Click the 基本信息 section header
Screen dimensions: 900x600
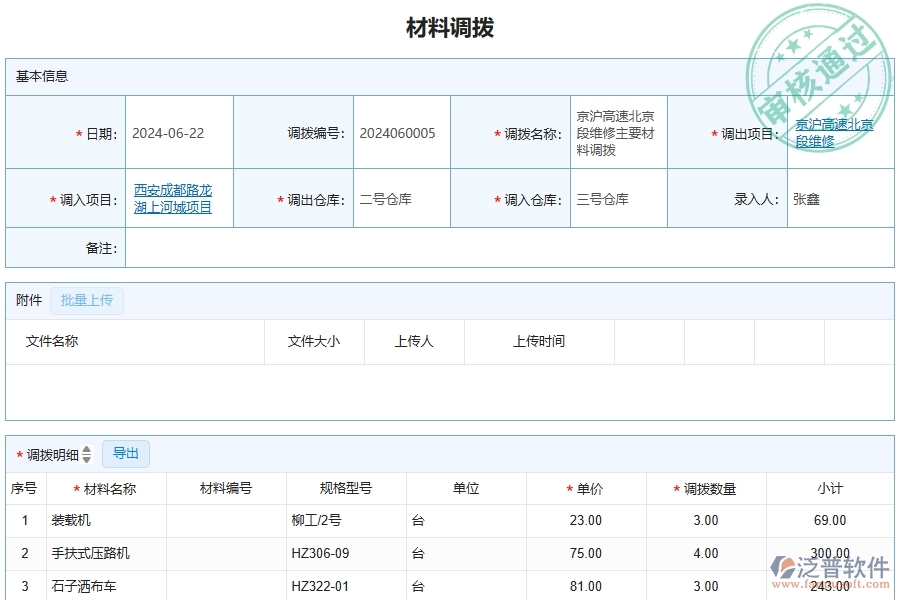[x=41, y=76]
